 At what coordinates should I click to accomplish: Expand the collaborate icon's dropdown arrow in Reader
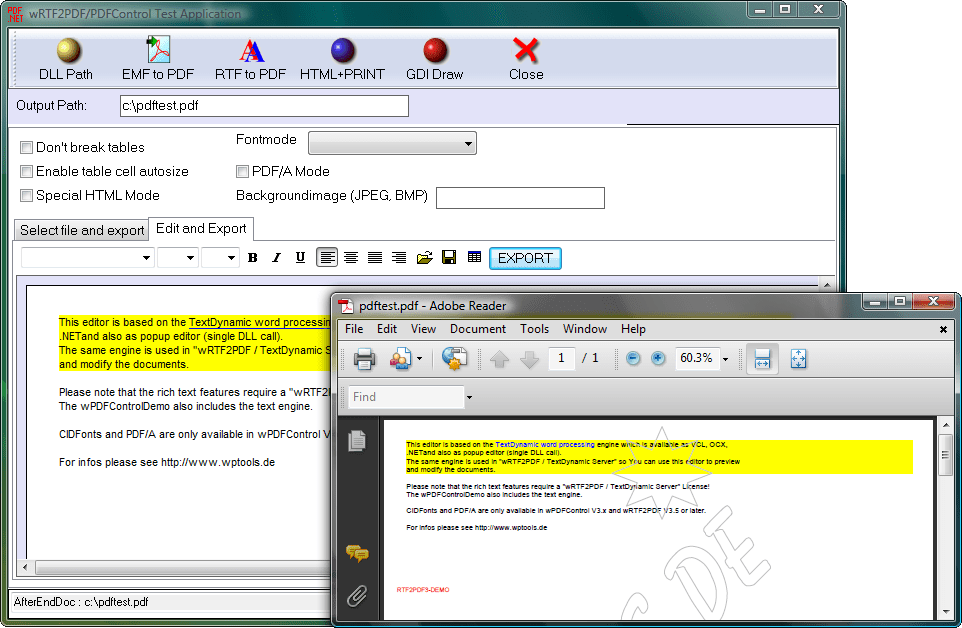tap(420, 359)
